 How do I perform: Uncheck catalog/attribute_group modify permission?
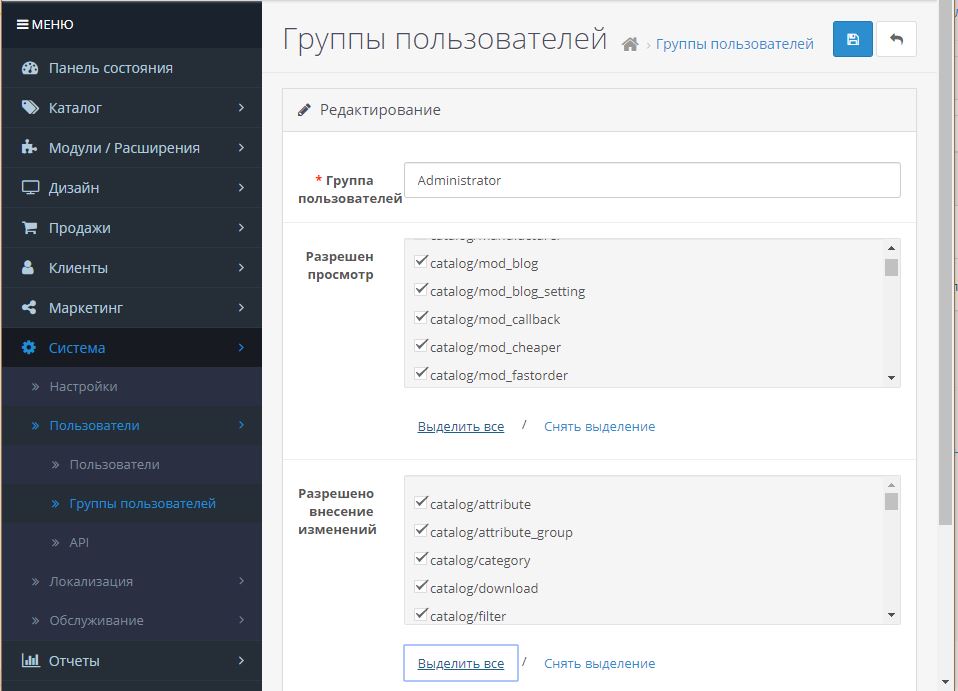[x=420, y=530]
